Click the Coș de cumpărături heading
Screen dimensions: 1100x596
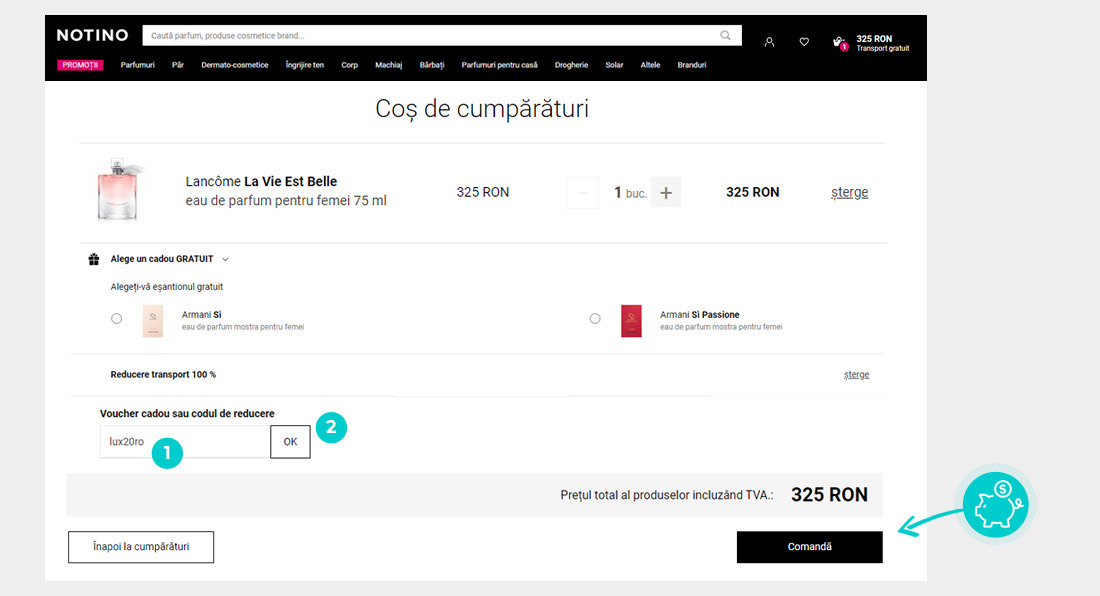coord(482,109)
